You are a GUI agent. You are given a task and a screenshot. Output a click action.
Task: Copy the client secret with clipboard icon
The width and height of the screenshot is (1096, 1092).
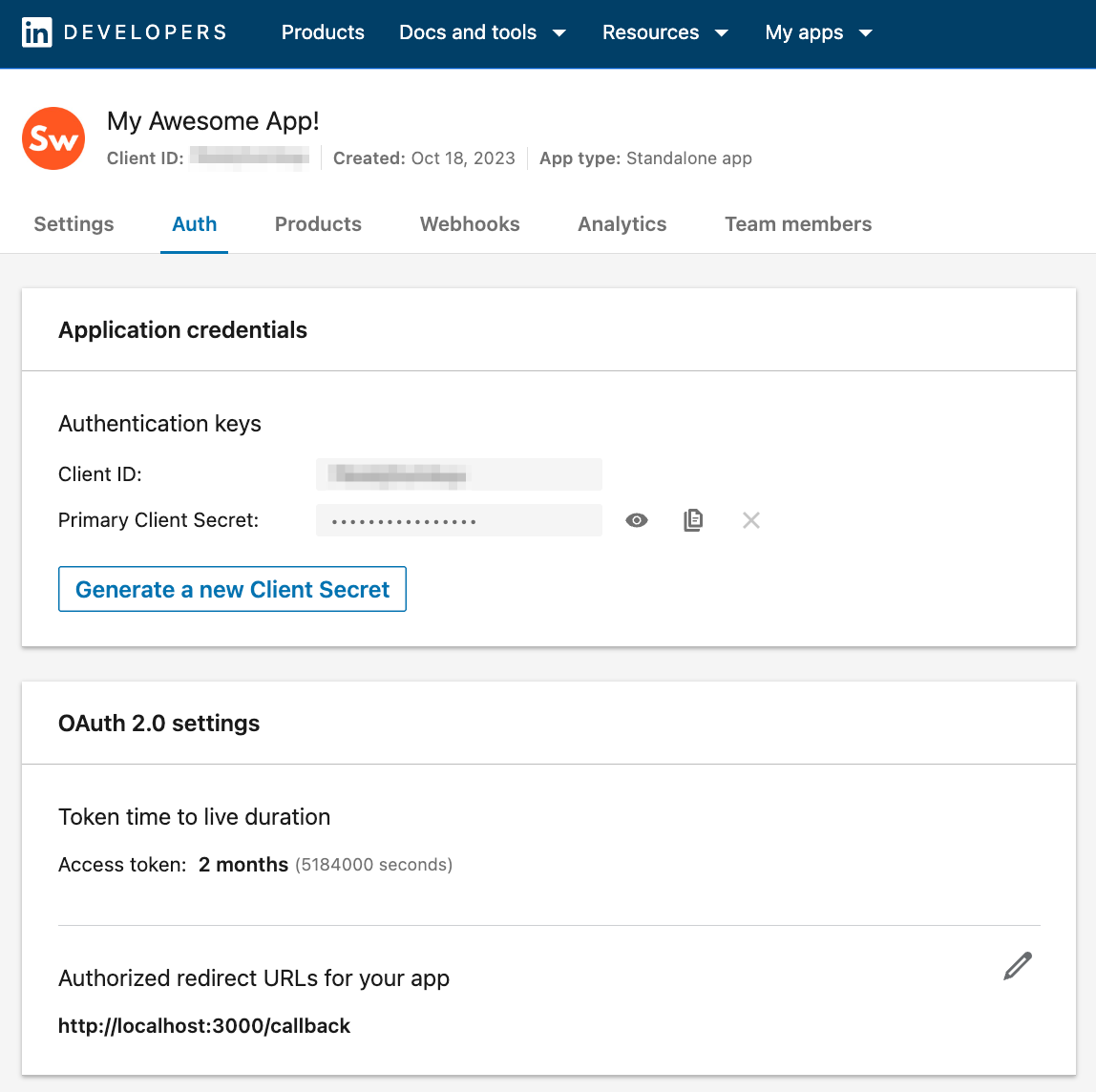point(693,520)
